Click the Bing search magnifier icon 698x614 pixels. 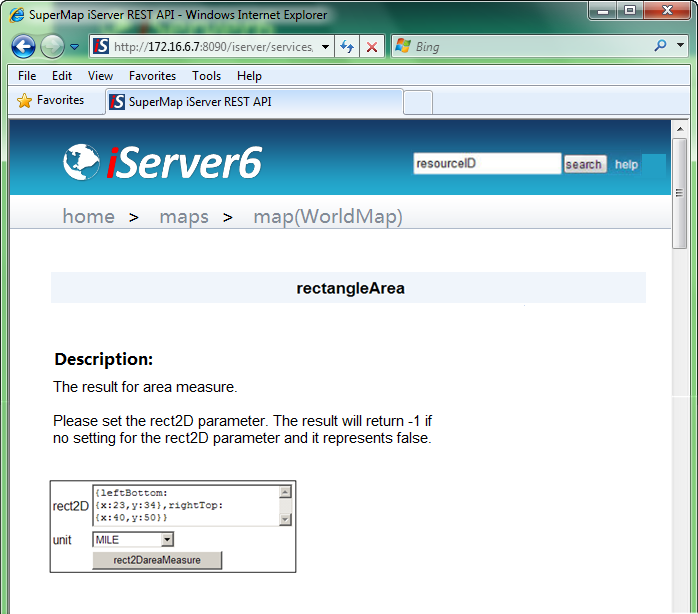coord(660,46)
